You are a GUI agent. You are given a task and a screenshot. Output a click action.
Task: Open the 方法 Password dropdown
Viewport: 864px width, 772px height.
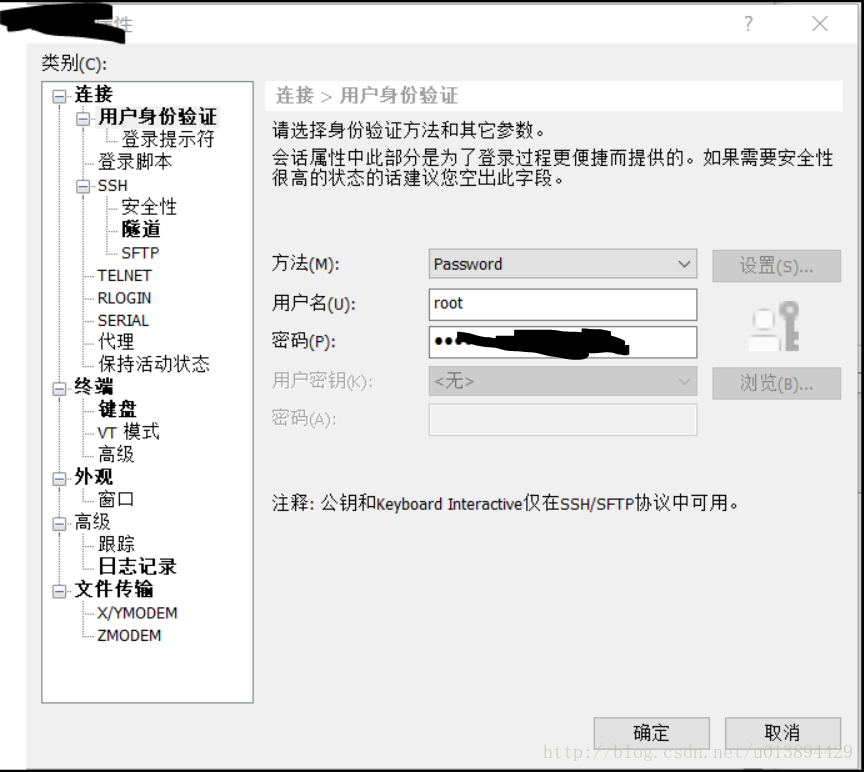click(563, 264)
